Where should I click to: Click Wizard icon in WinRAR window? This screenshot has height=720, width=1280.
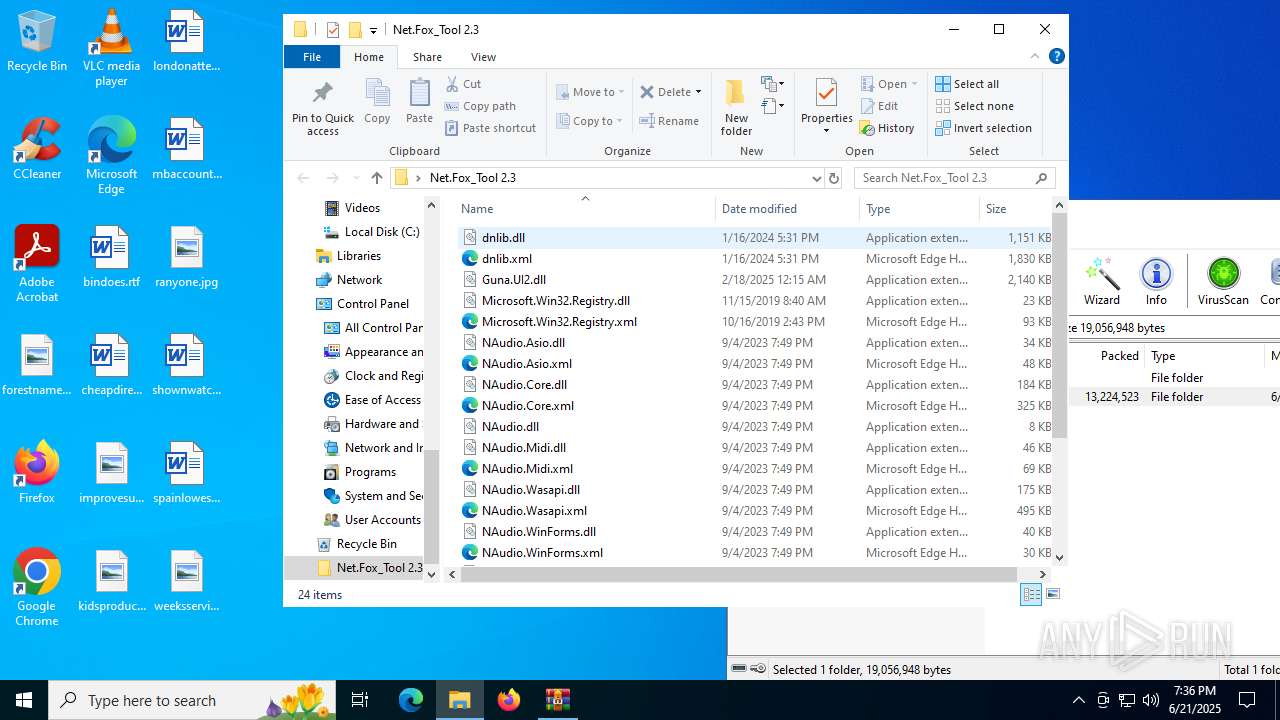point(1102,281)
